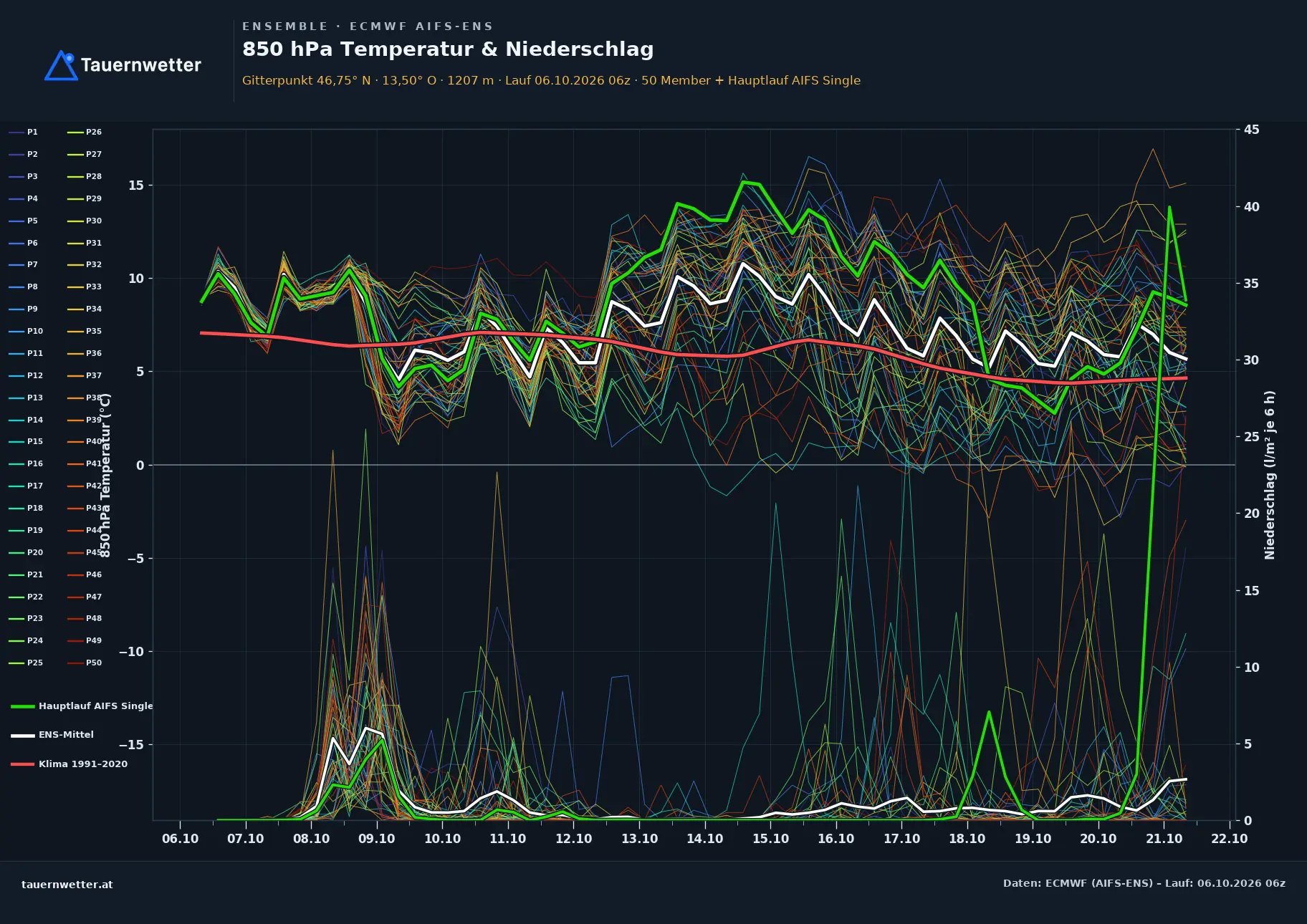
Task: Click legend entry P10
Action: [26, 332]
